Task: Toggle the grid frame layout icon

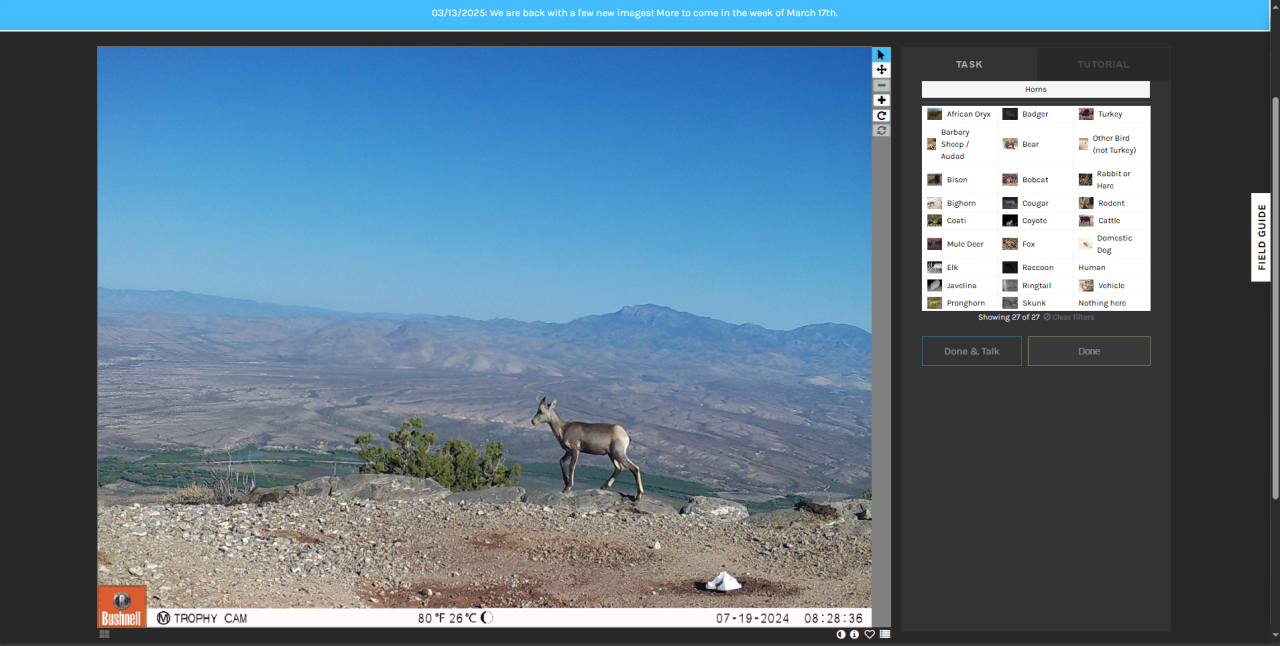Action: [x=104, y=634]
